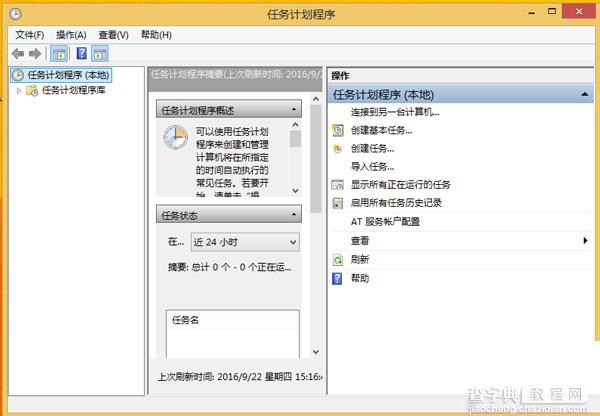Close the 任务计划程序 window
The width and height of the screenshot is (600, 416).
pos(579,11)
